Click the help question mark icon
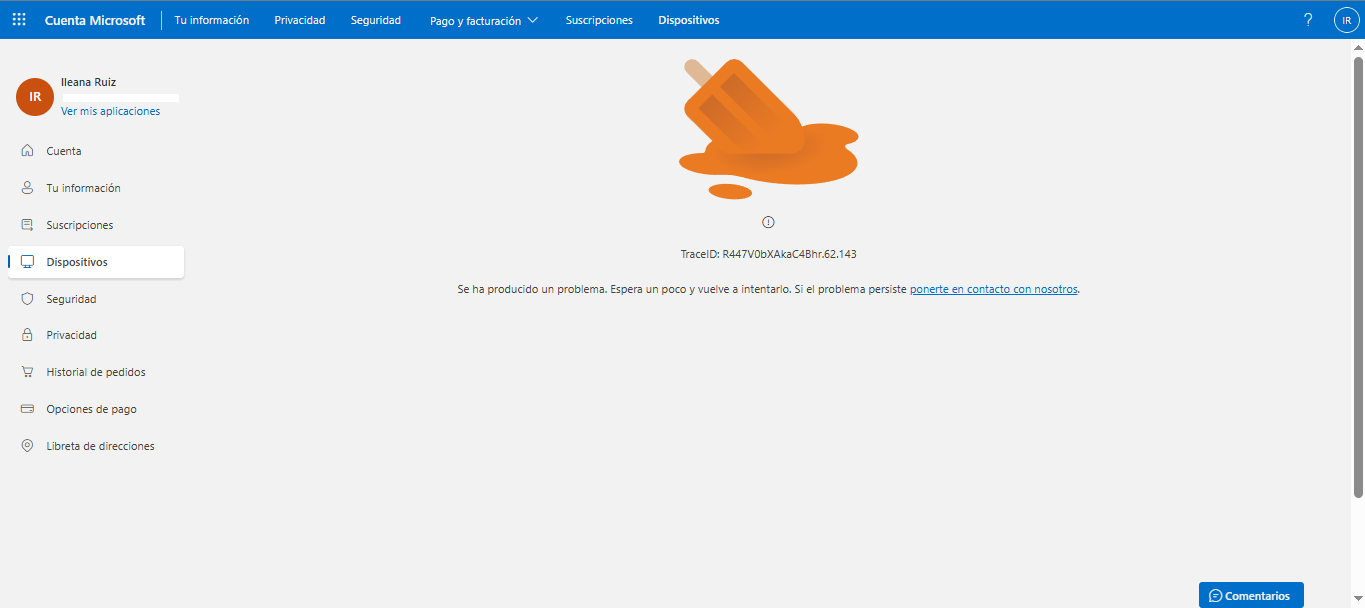 [x=1307, y=19]
